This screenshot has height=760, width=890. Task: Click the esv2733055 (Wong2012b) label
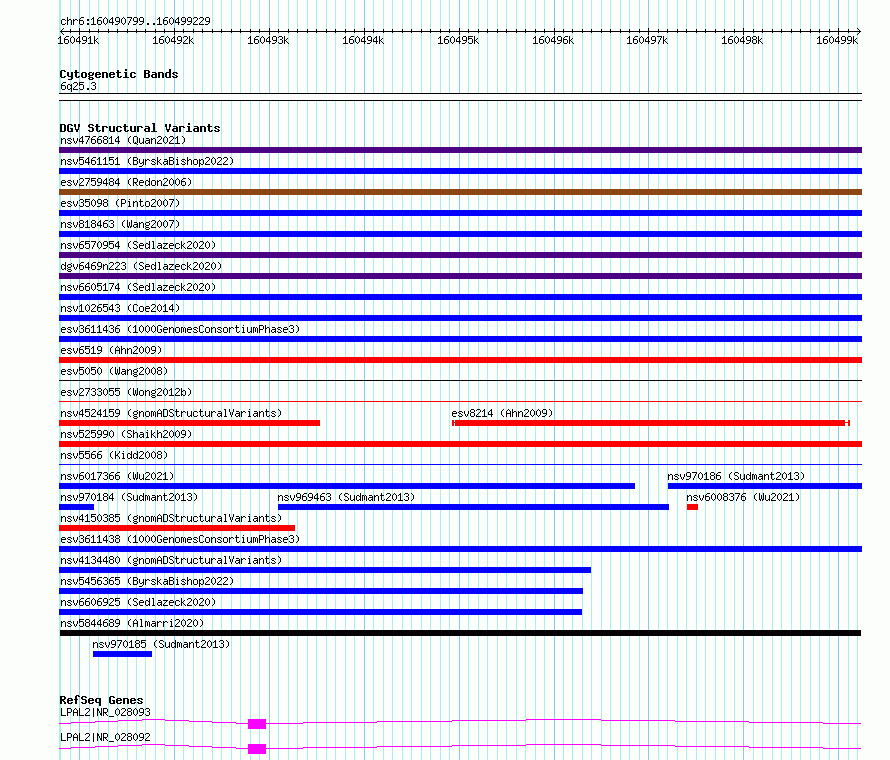[126, 392]
